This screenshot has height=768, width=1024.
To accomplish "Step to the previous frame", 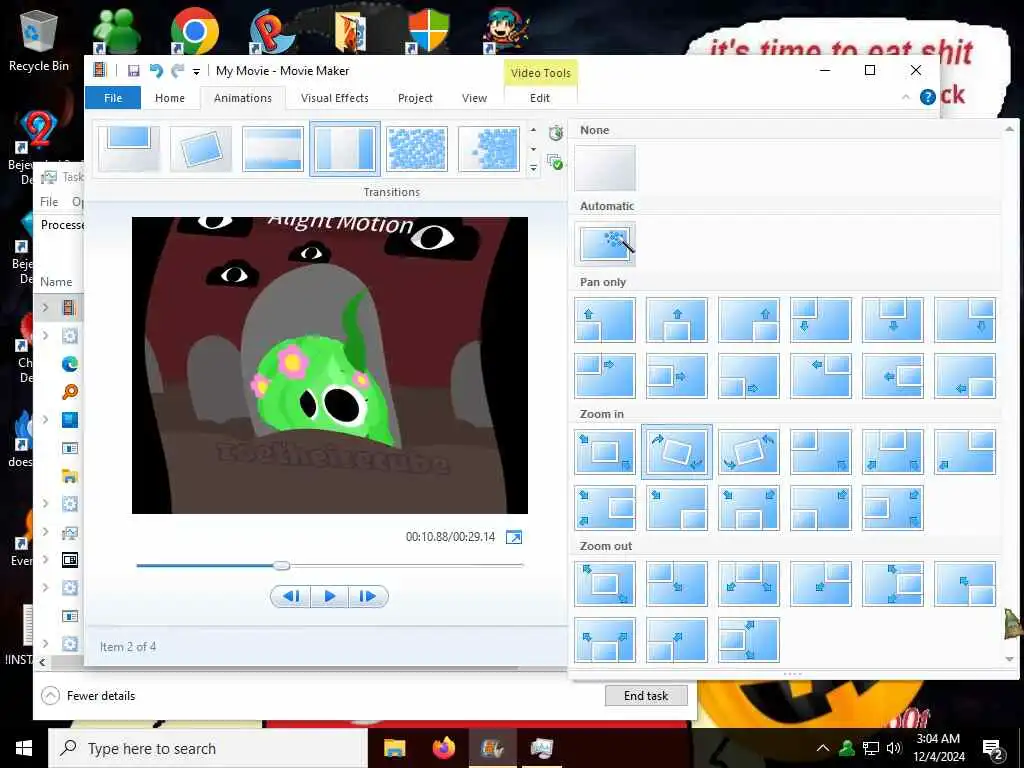I will coord(291,596).
